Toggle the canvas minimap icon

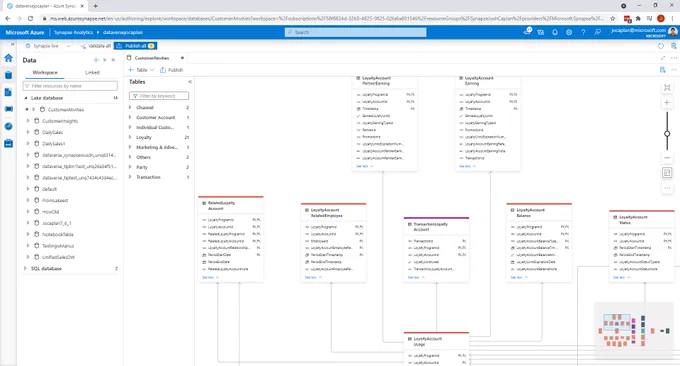coord(667,173)
